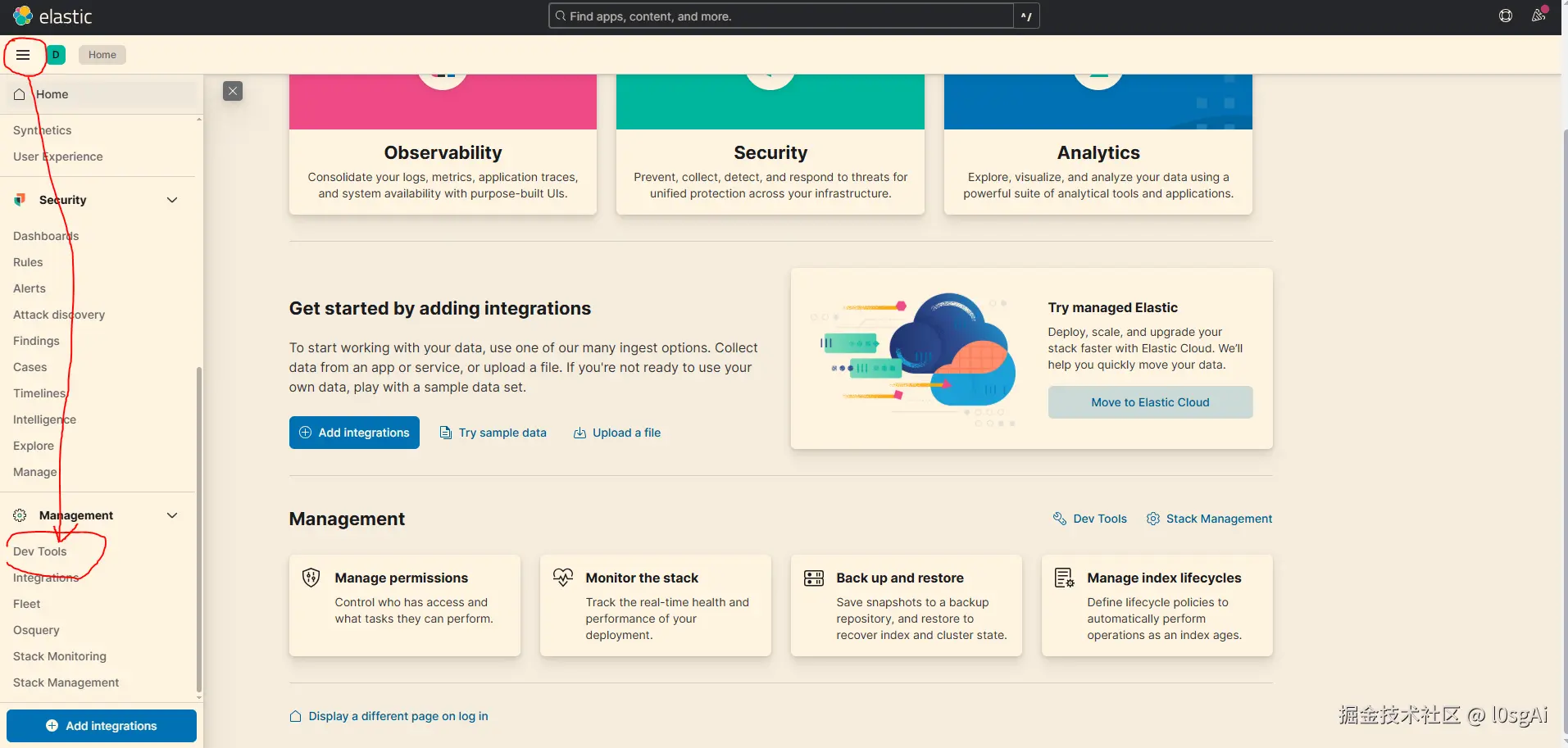The height and width of the screenshot is (748, 1568).
Task: Open Timelines in the sidebar
Action: 39,393
